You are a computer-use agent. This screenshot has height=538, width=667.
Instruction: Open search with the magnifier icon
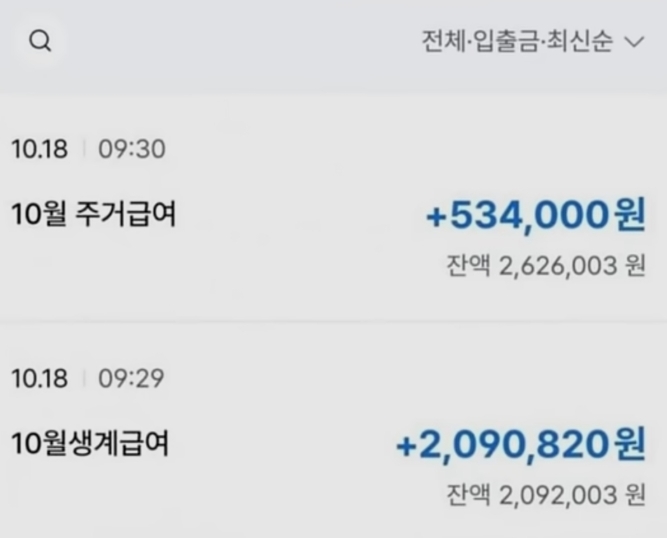(x=40, y=41)
